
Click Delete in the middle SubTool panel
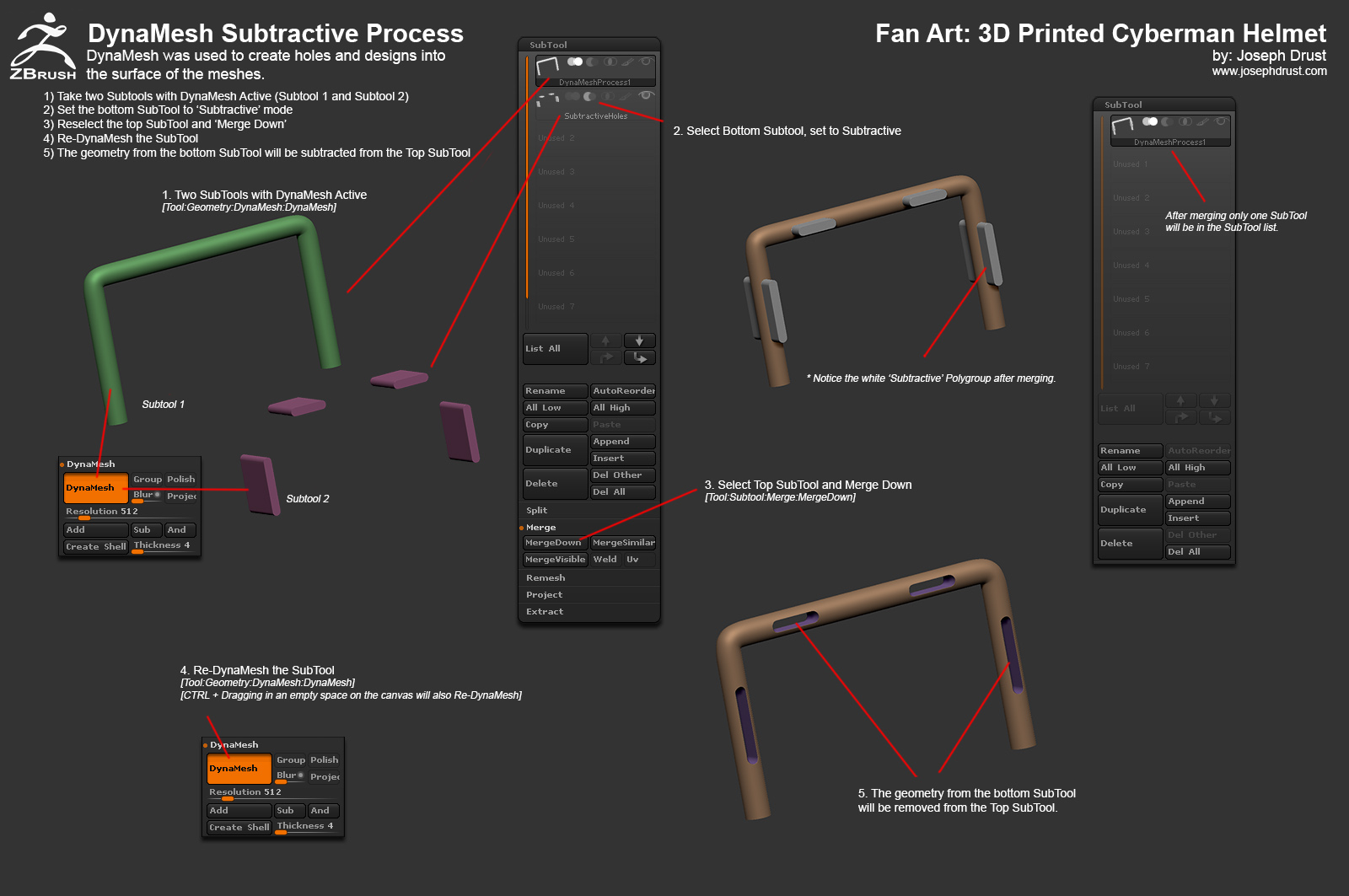click(x=556, y=484)
